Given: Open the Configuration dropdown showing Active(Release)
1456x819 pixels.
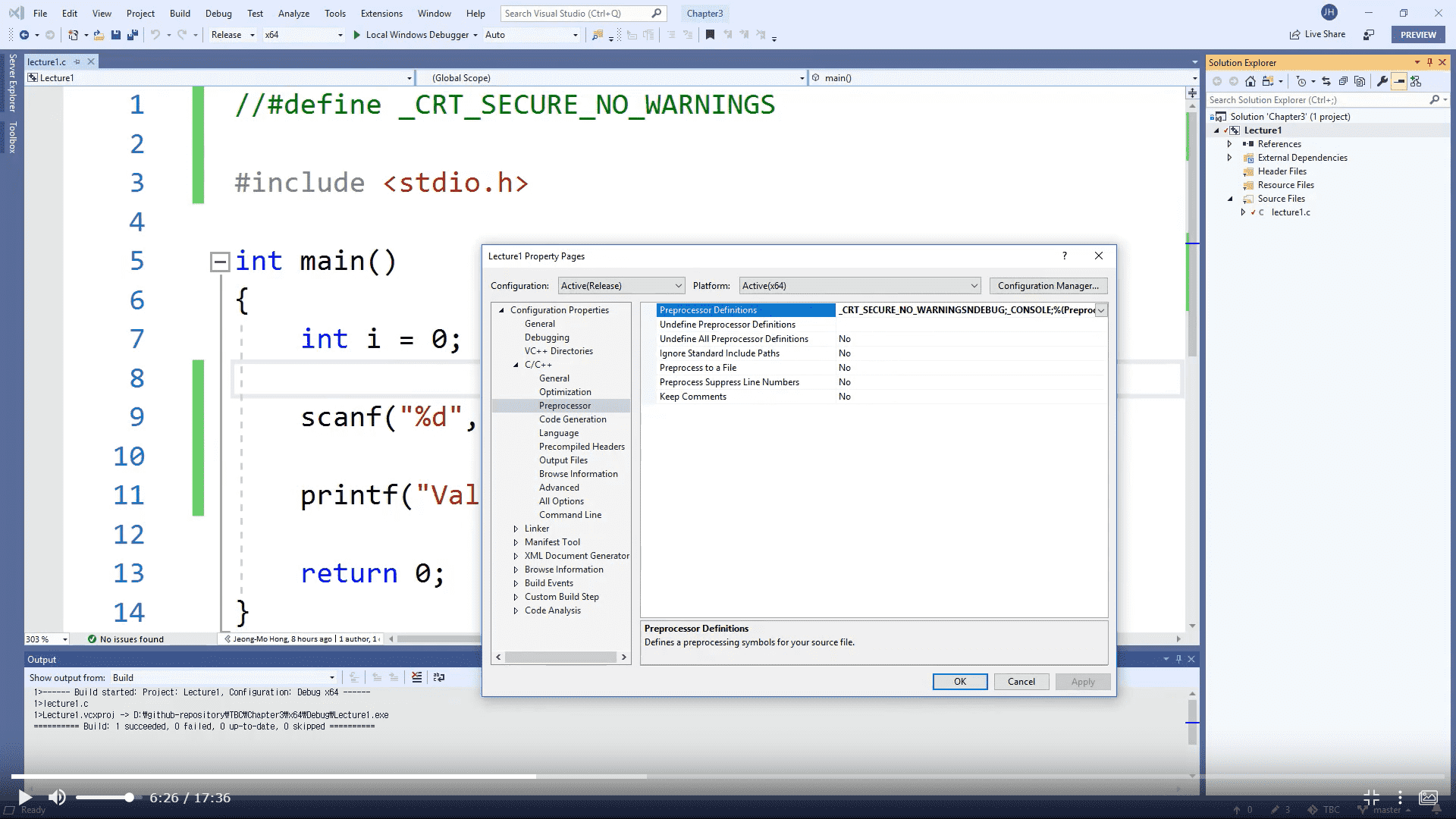Looking at the screenshot, I should click(x=621, y=286).
